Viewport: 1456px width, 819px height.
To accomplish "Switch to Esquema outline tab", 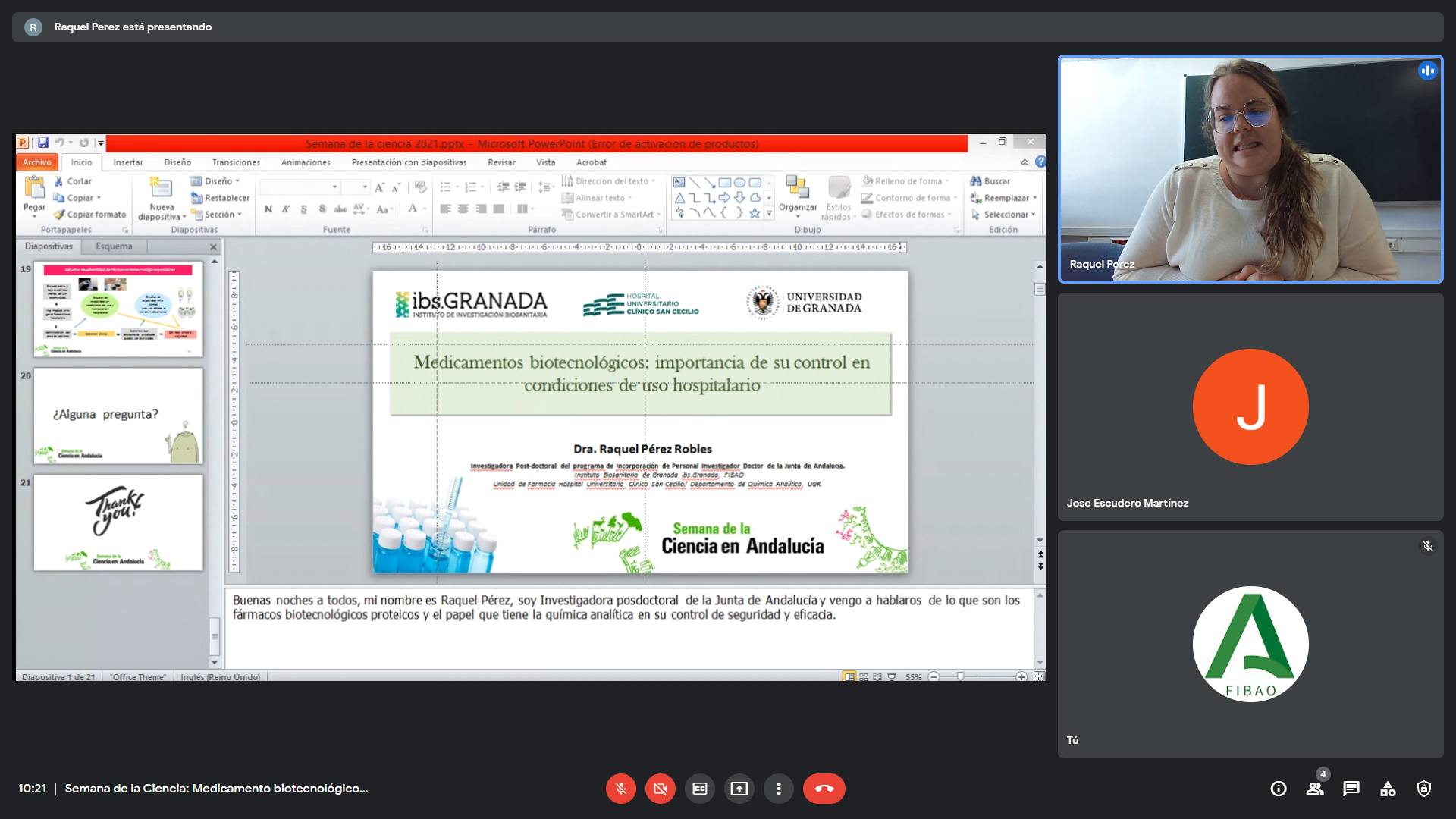I will (x=114, y=246).
